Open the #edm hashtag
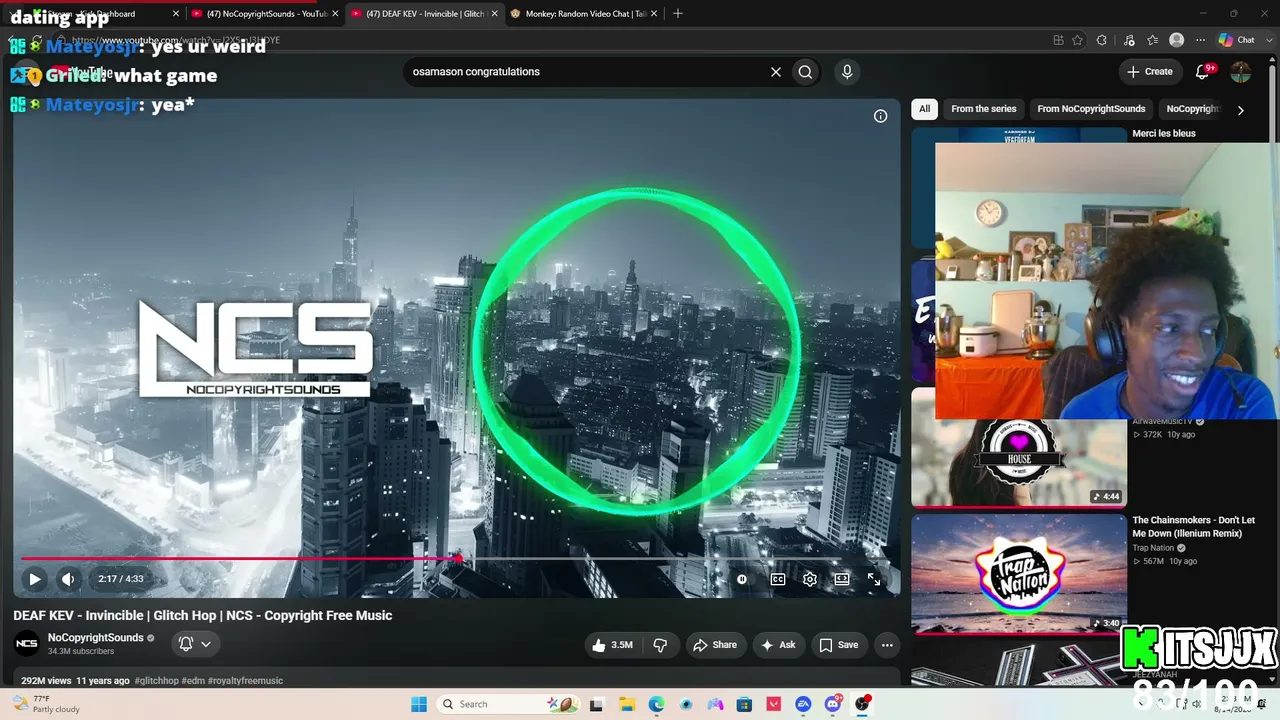Viewport: 1280px width, 720px height. coord(194,681)
